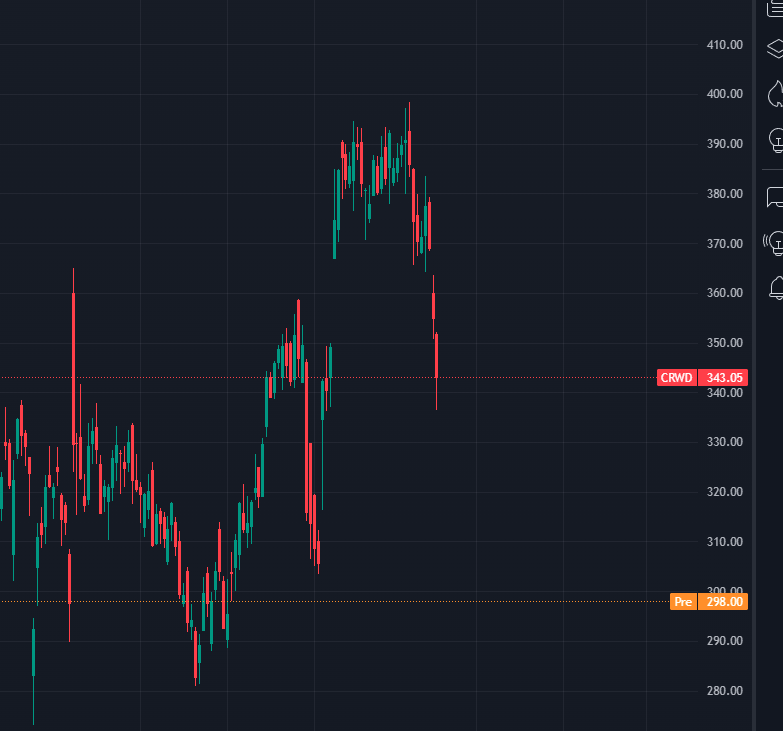
Task: Open the object tree layers icon
Action: (775, 48)
